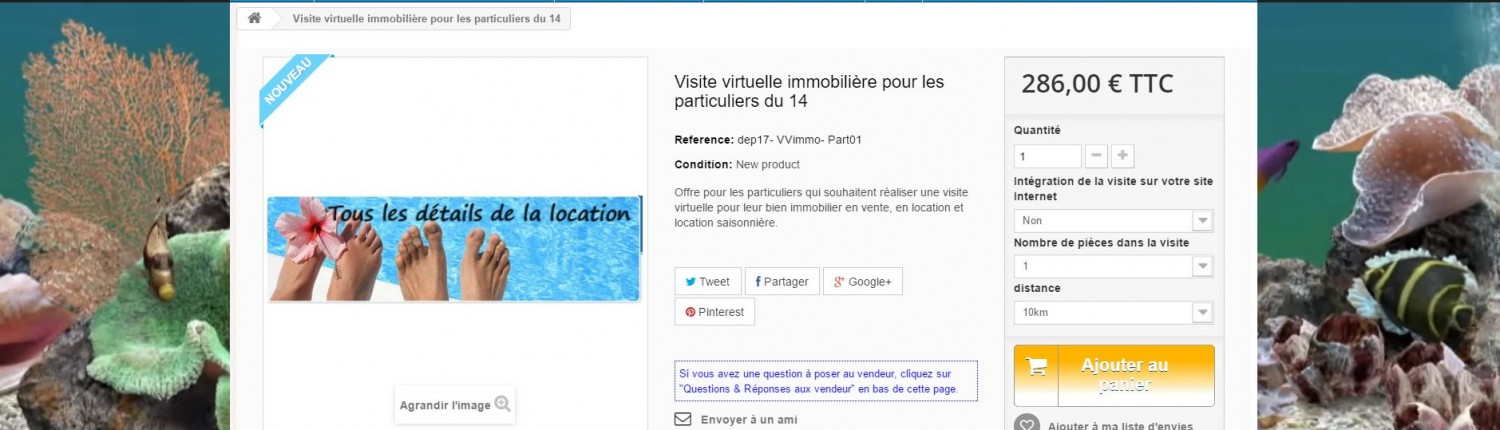Click the Quantité input field
The height and width of the screenshot is (430, 1500).
[x=1047, y=156]
